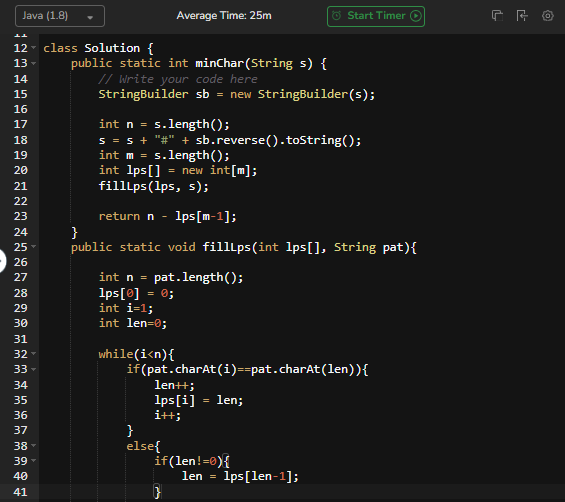Collapse the if block fold arrow on line 33
This screenshot has height=502, width=565.
(34, 369)
